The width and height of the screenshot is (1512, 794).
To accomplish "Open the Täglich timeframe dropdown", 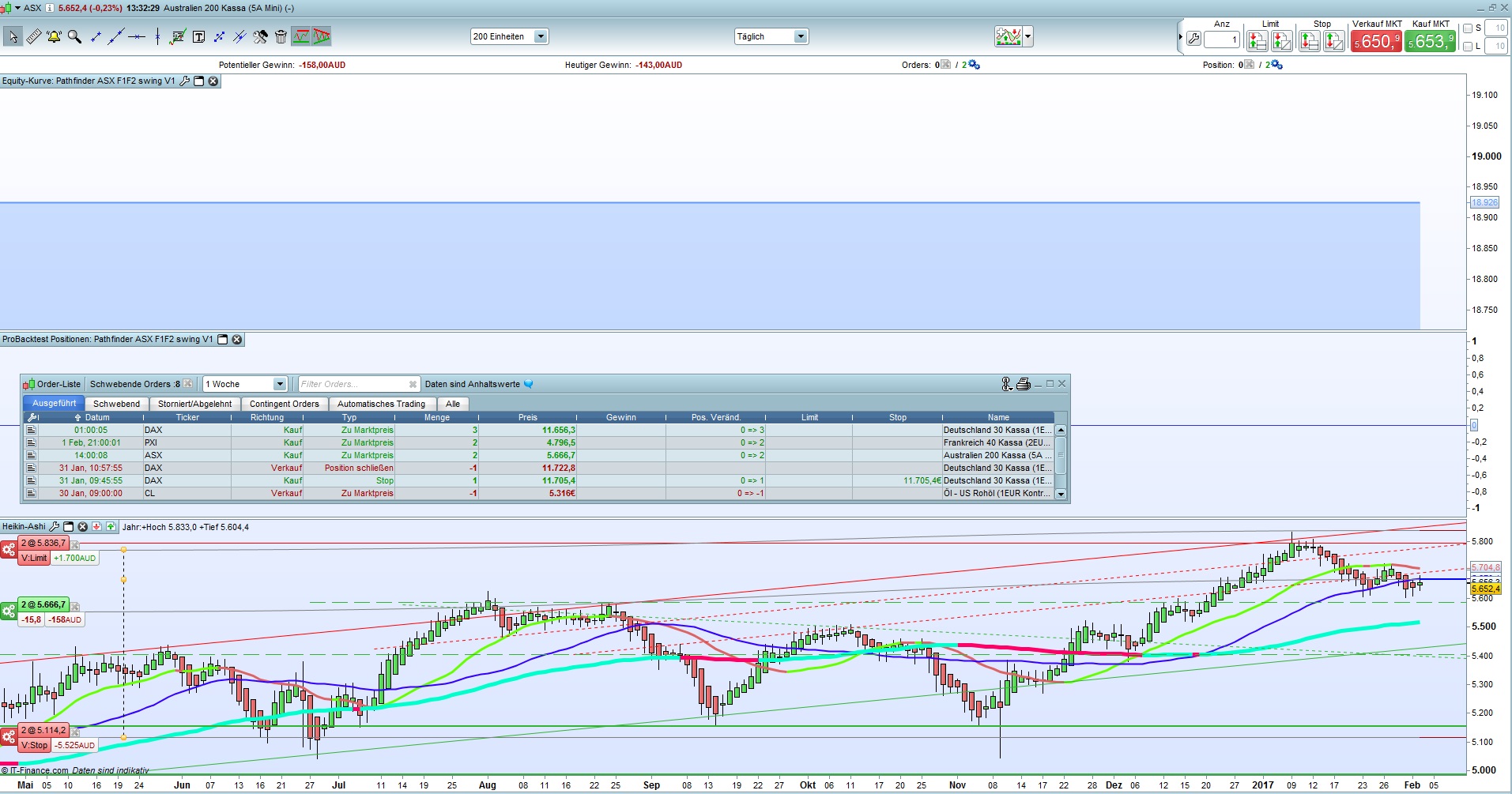I will tap(800, 36).
